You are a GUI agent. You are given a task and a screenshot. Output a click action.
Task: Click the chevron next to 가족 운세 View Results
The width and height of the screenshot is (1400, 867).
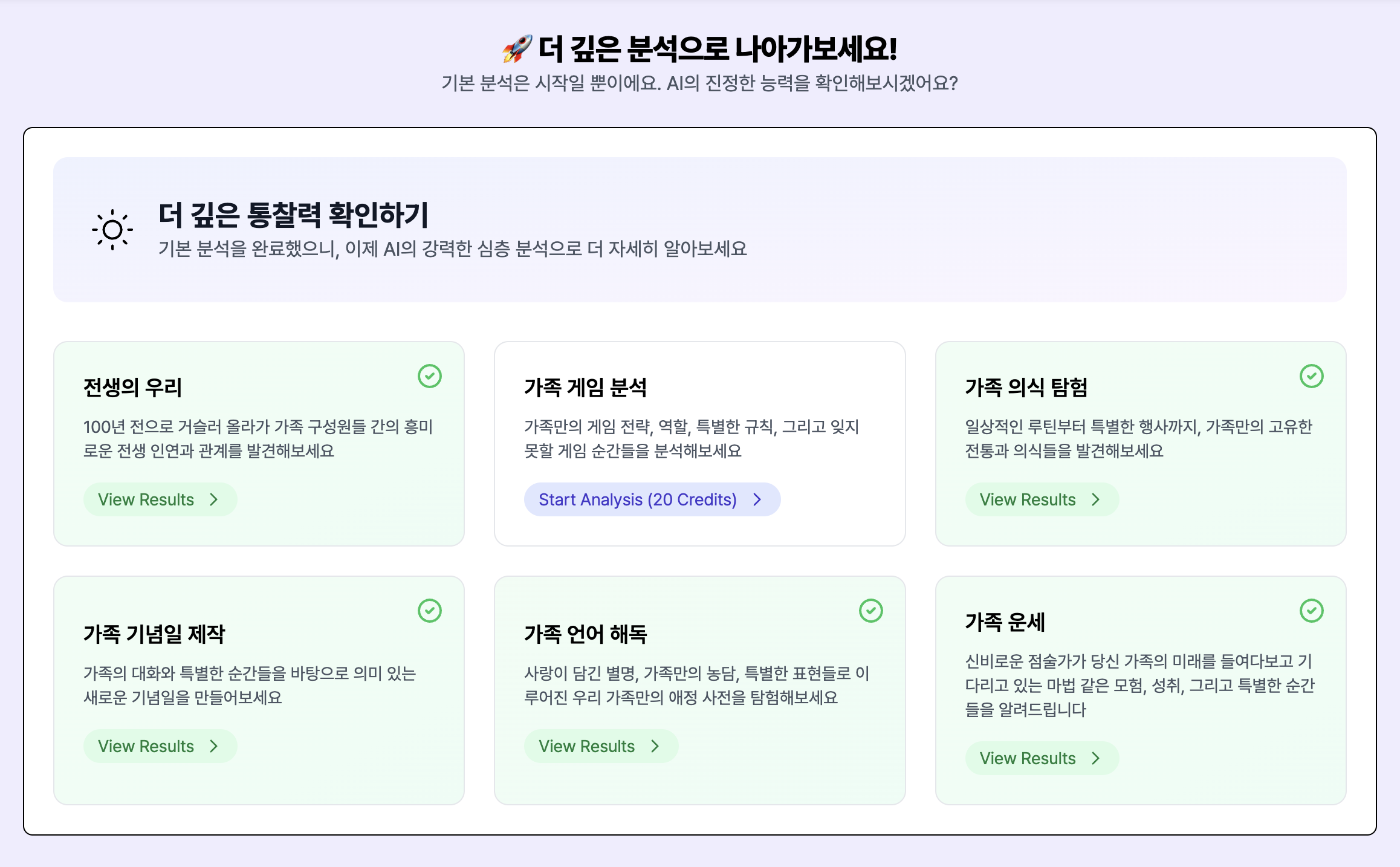pyautogui.click(x=1095, y=758)
